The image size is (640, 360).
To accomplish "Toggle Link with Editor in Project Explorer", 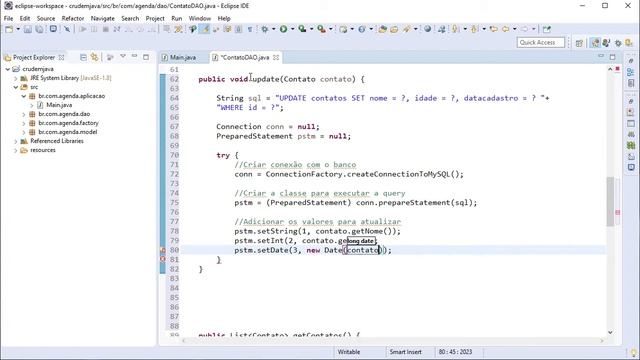I will (x=94, y=57).
